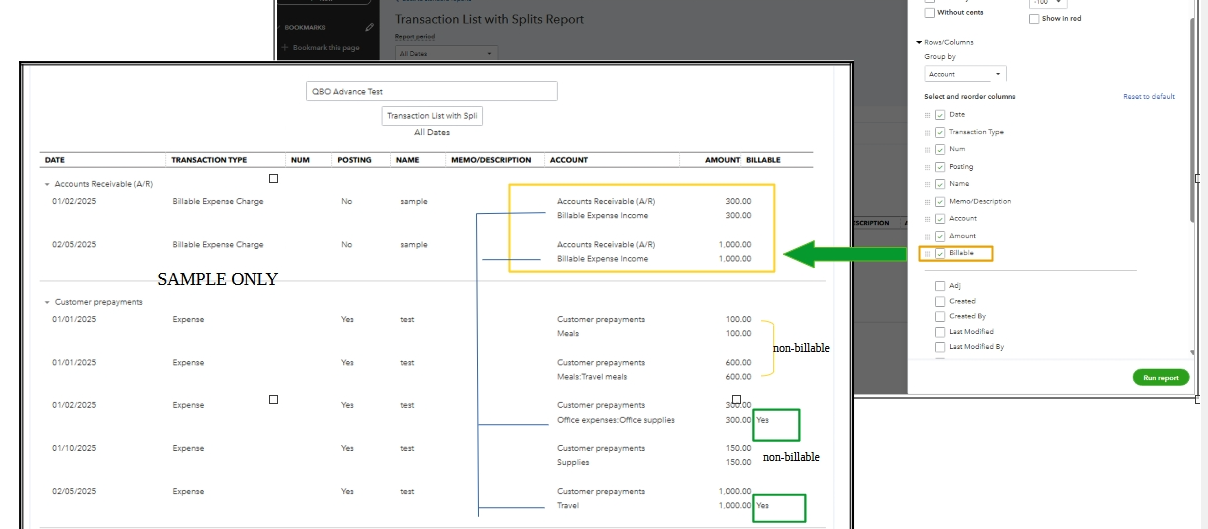
Task: Click the 02/05/2025 Billable Expense Charge date
Action: [x=75, y=245]
